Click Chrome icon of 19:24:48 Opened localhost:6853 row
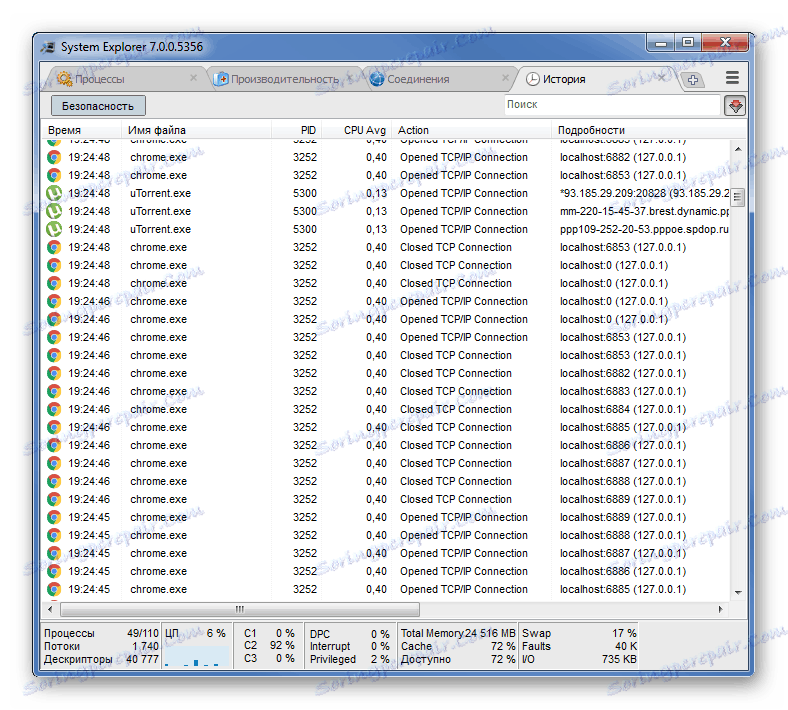 click(x=54, y=175)
